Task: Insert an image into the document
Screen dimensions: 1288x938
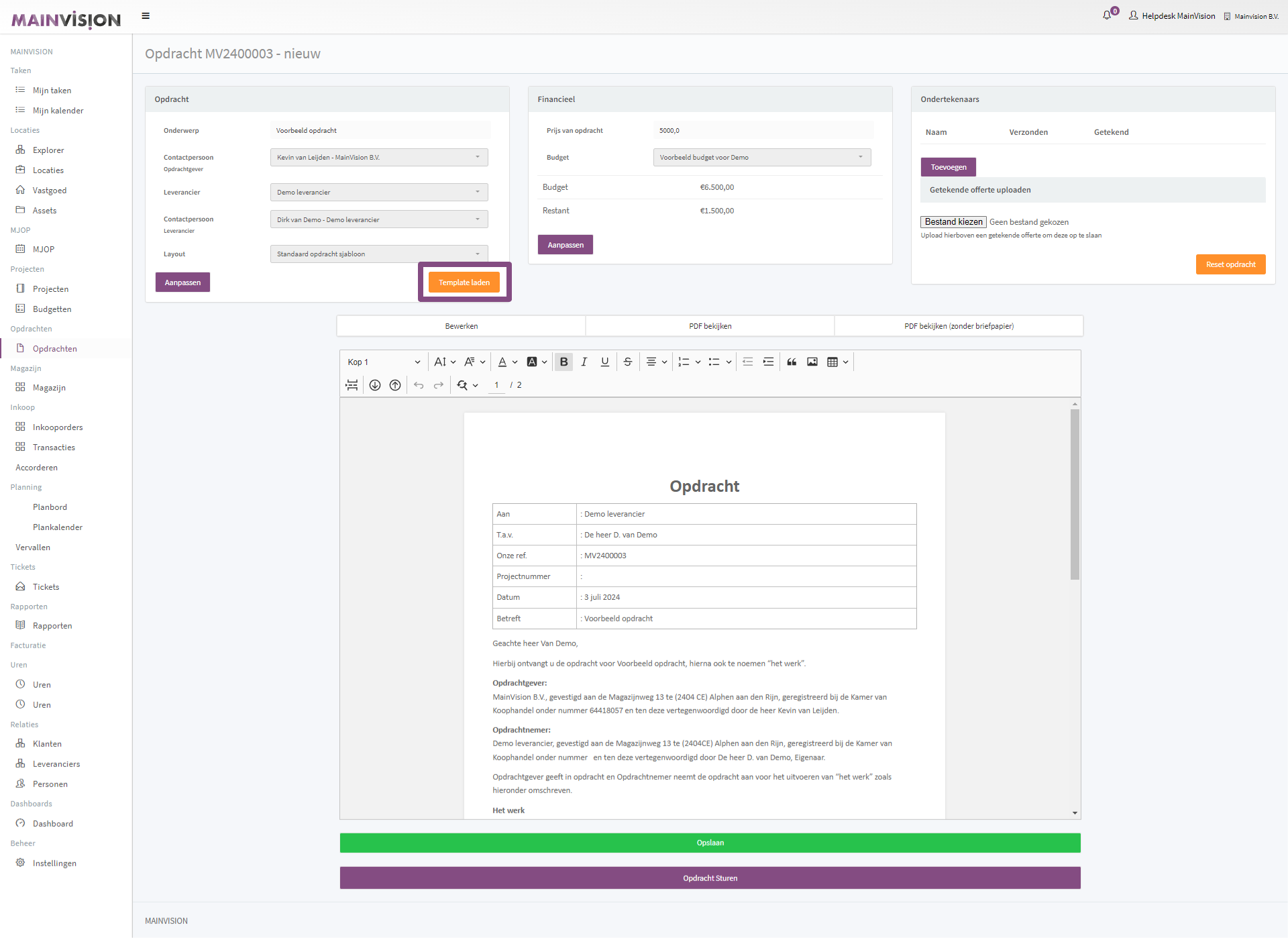Action: pos(812,362)
